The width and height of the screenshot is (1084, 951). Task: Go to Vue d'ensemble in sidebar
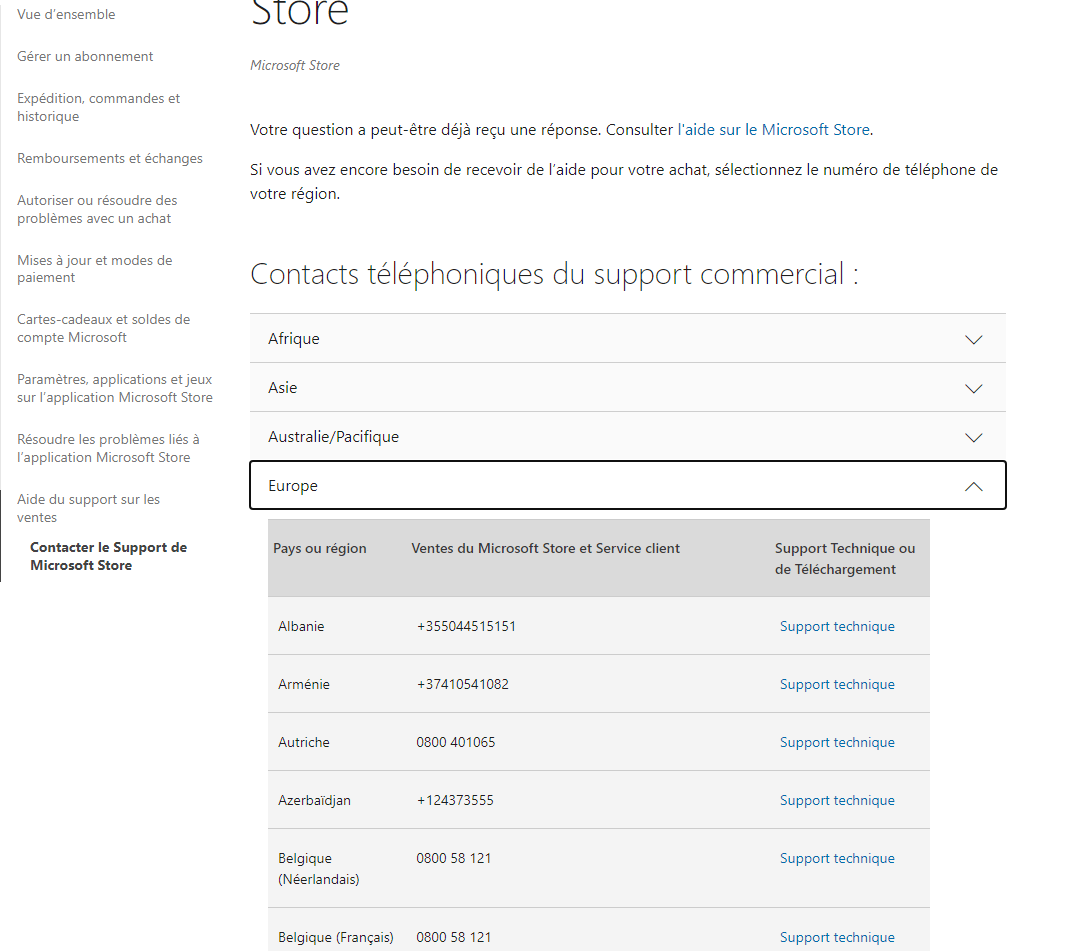[66, 15]
